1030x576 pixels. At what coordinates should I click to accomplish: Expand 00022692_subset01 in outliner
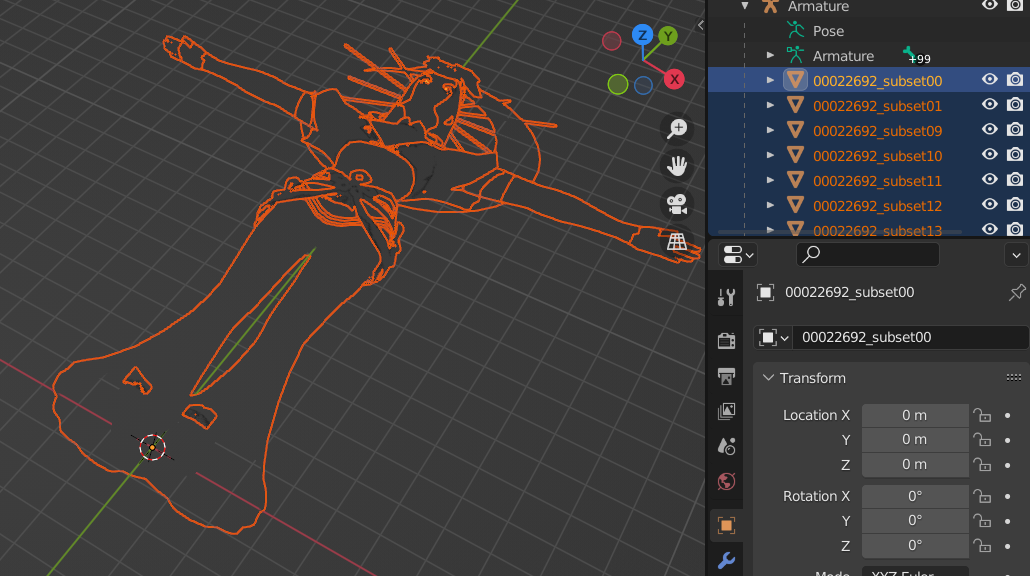770,105
